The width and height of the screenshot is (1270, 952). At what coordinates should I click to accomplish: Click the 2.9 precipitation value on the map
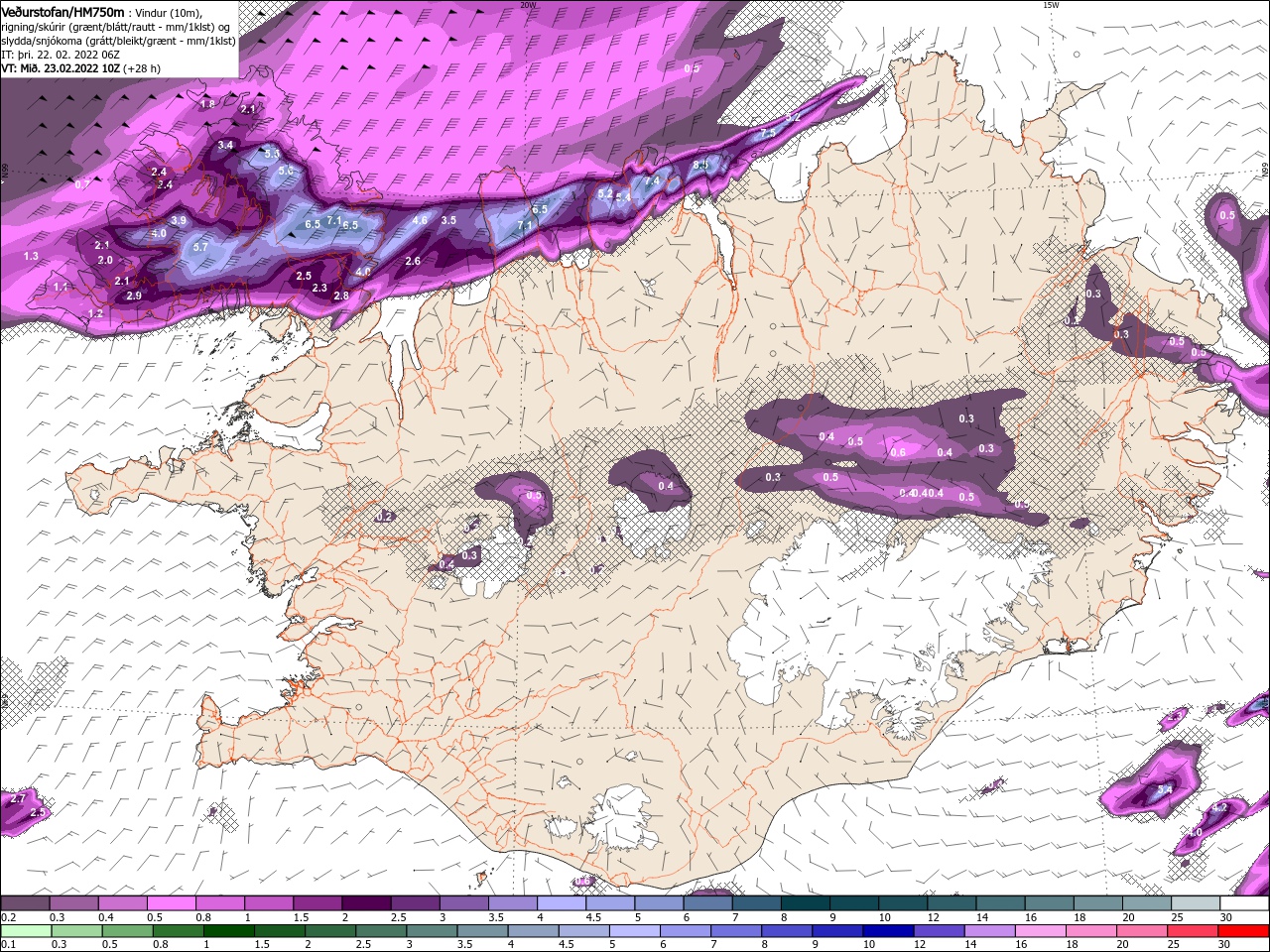[x=134, y=296]
